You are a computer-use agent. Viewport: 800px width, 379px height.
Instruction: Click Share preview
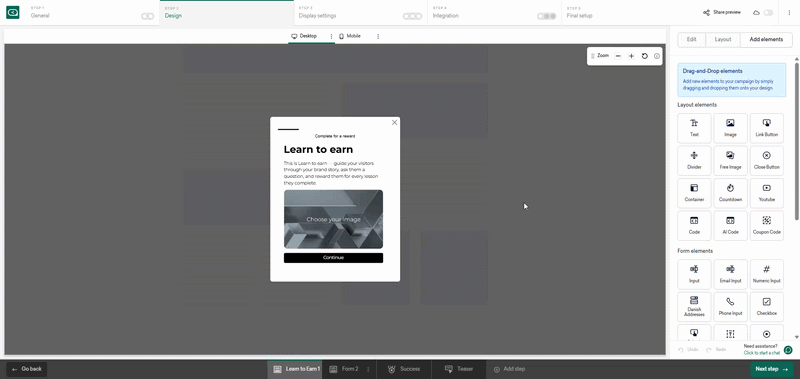pyautogui.click(x=721, y=12)
